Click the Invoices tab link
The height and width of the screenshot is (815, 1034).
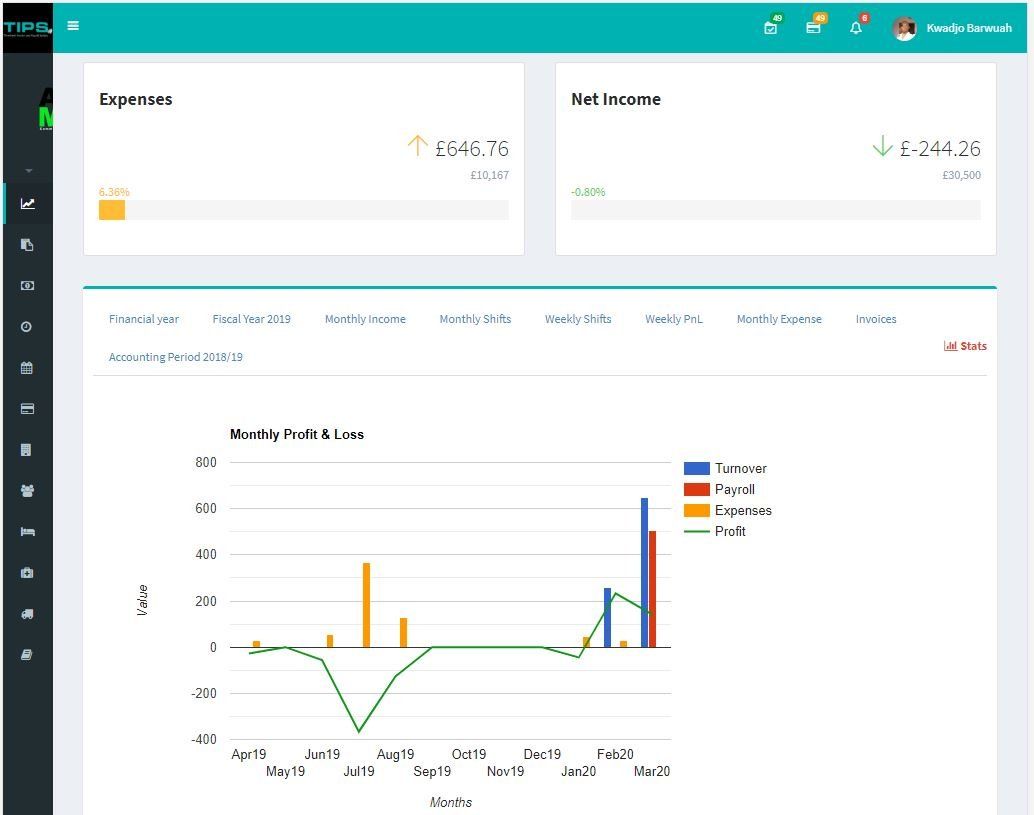[x=875, y=319]
